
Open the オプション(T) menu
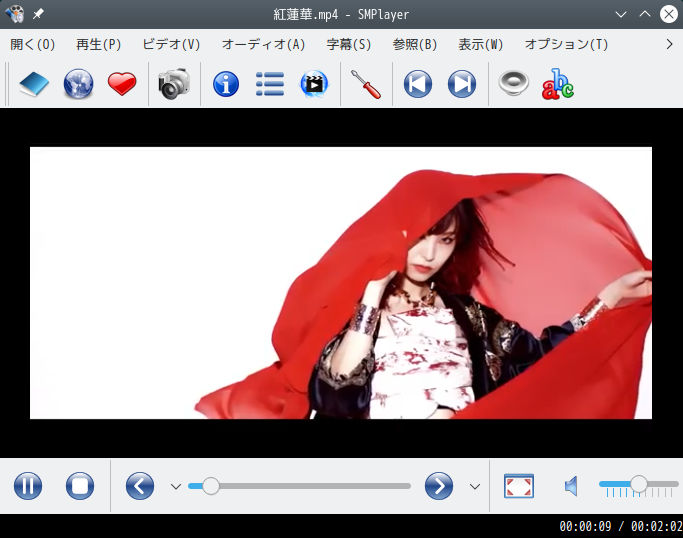click(566, 44)
